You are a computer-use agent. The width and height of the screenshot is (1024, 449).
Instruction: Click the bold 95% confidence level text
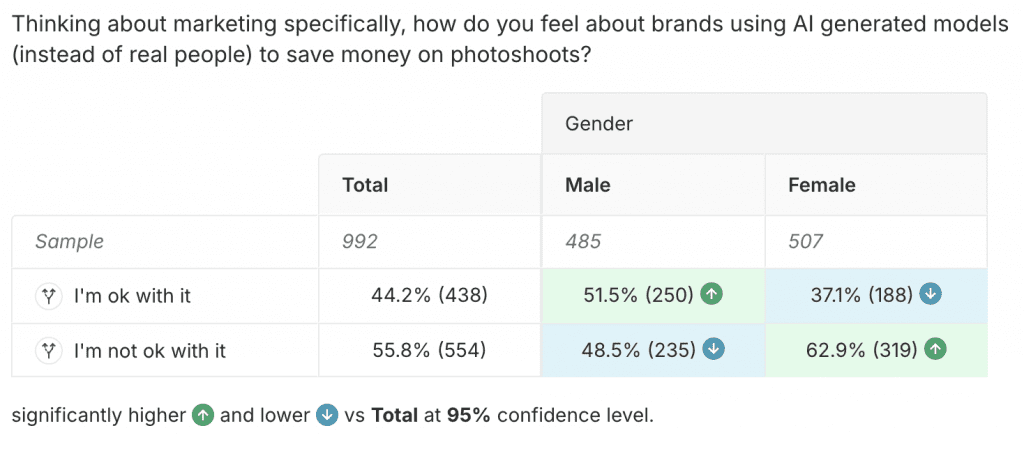(x=469, y=415)
